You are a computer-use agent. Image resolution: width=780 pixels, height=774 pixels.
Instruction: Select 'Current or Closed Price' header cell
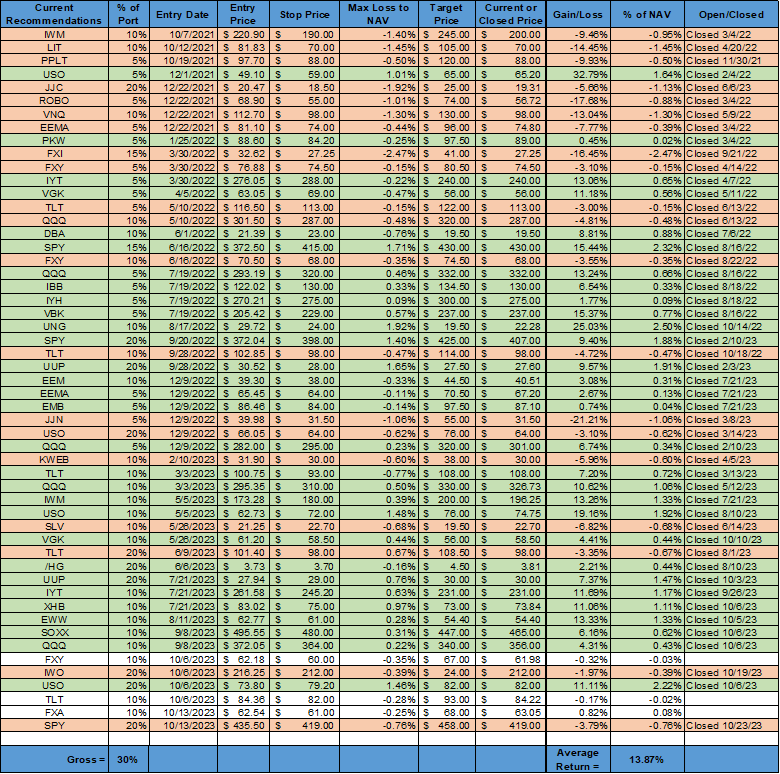pyautogui.click(x=510, y=14)
